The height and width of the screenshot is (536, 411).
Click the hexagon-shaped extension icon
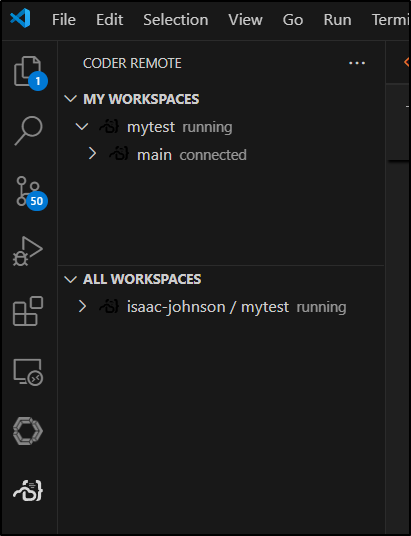28,431
